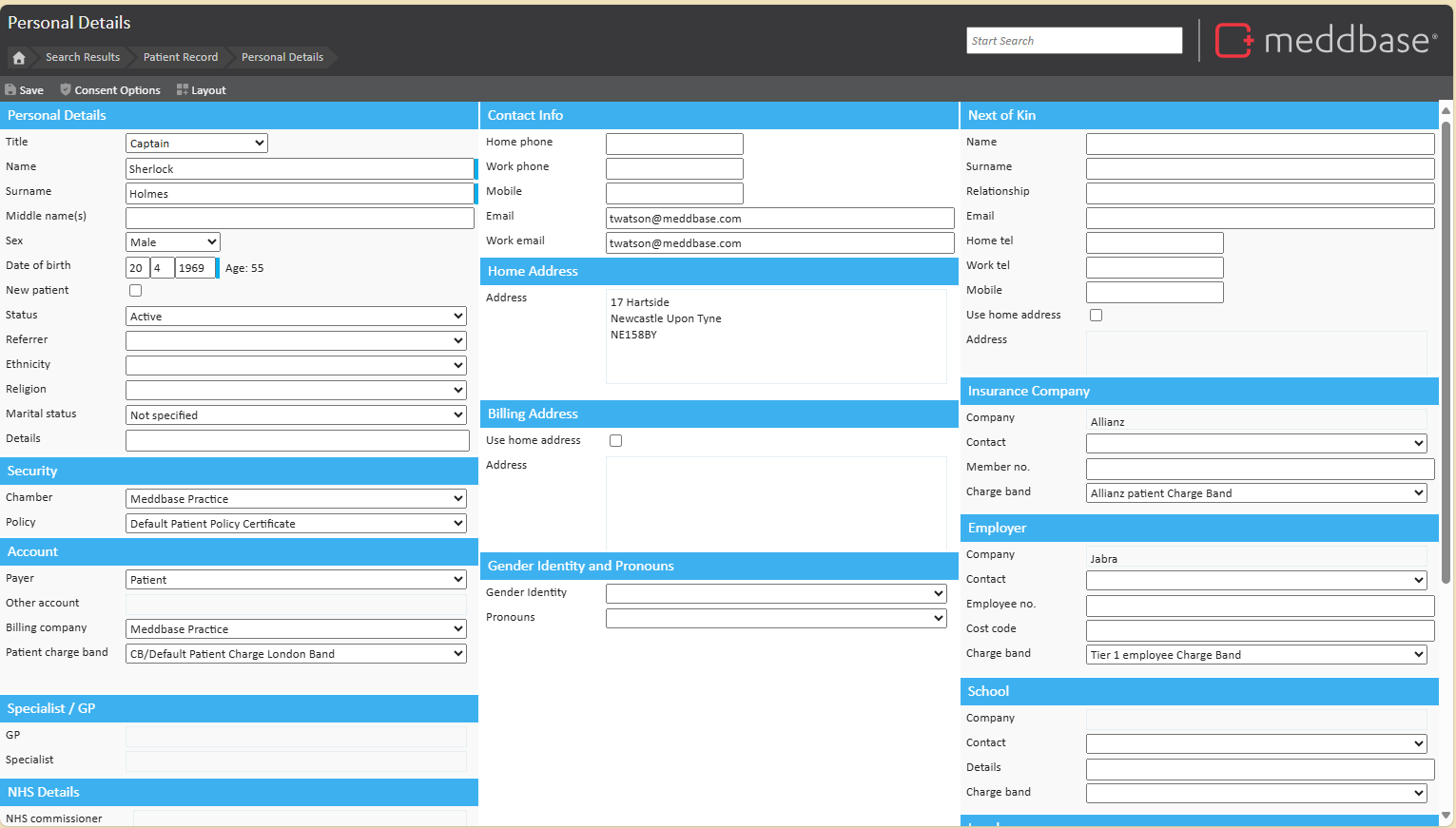This screenshot has width=1456, height=828.
Task: Enable Use home address for Billing
Action: [615, 441]
